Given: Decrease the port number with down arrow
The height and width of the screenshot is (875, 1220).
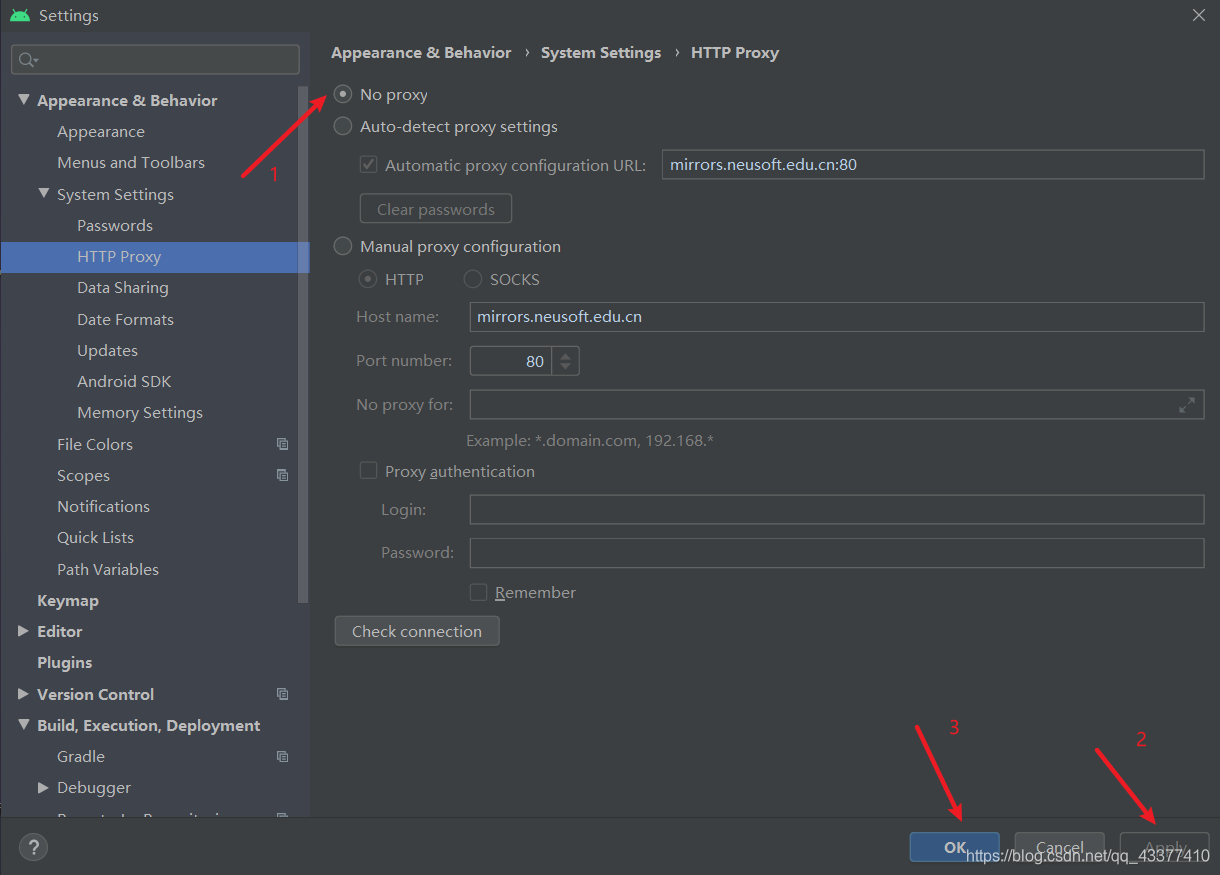Looking at the screenshot, I should coord(566,367).
